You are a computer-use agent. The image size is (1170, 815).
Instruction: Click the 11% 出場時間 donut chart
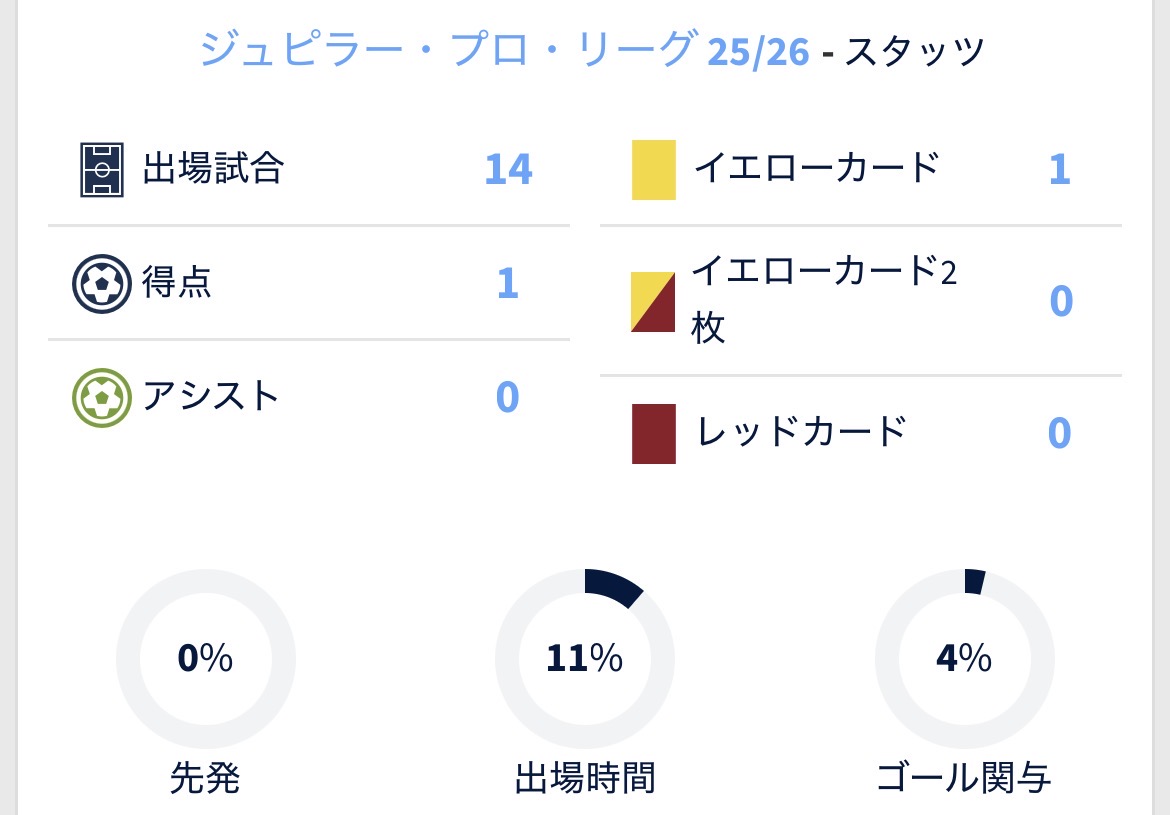pos(585,658)
